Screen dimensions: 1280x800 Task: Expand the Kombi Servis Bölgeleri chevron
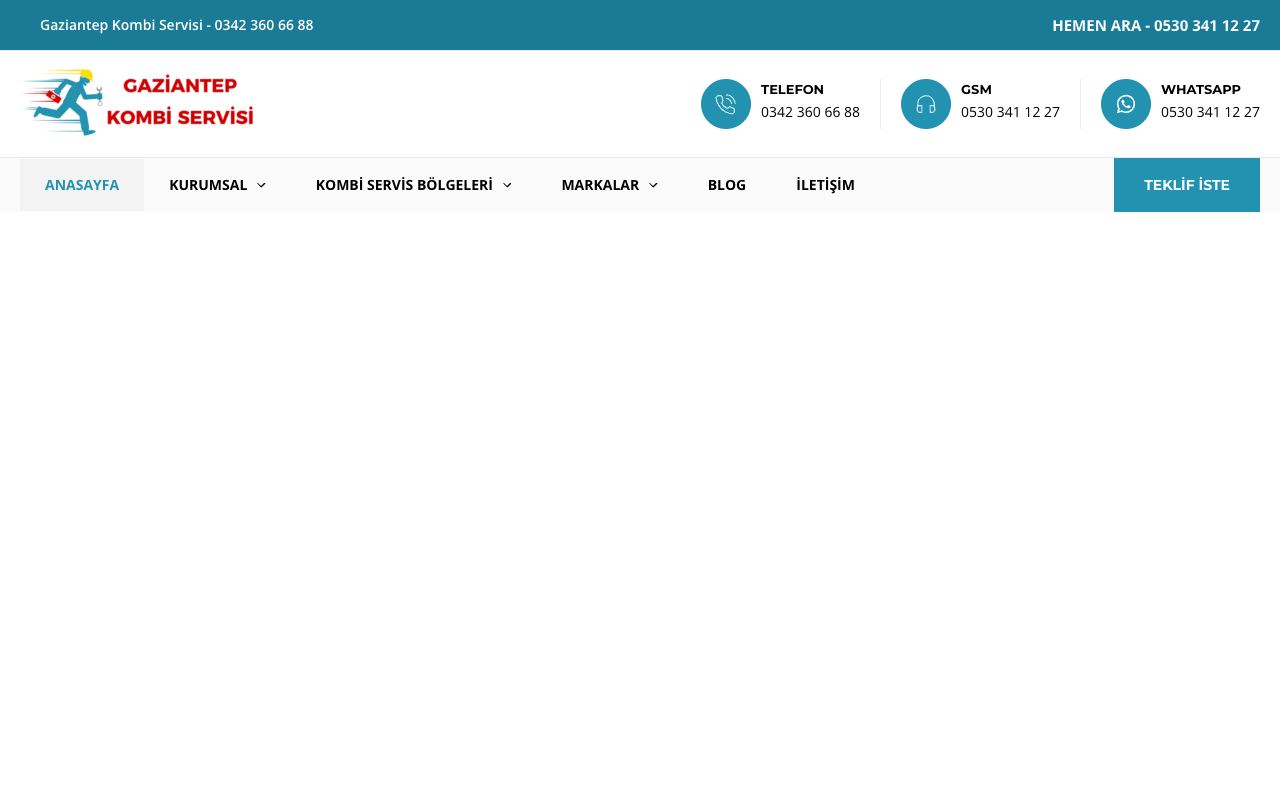point(507,185)
